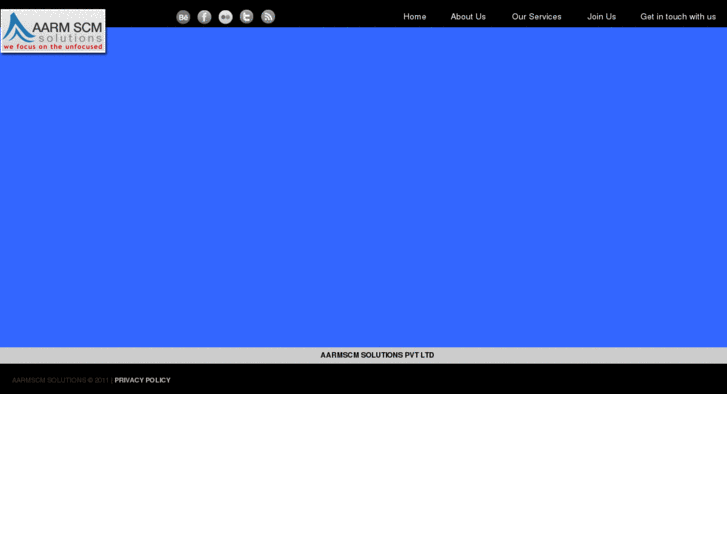Open the Privacy Policy link
727x545 pixels.
point(142,380)
